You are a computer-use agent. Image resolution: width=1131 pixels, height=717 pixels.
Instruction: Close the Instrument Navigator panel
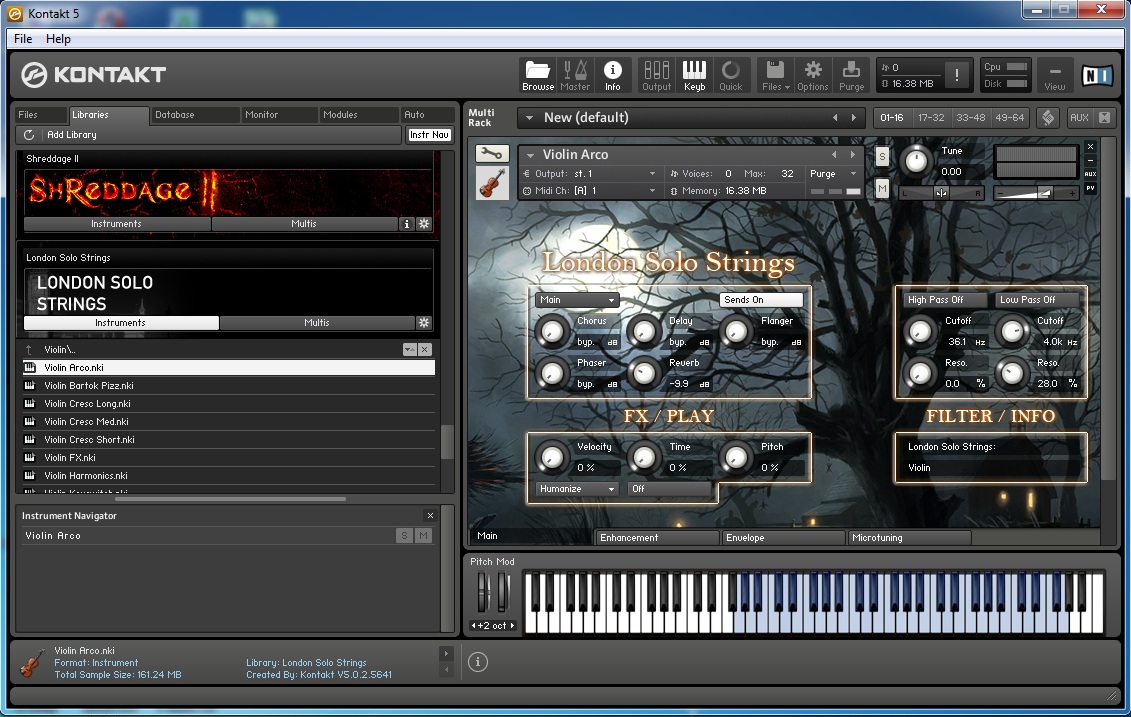431,516
